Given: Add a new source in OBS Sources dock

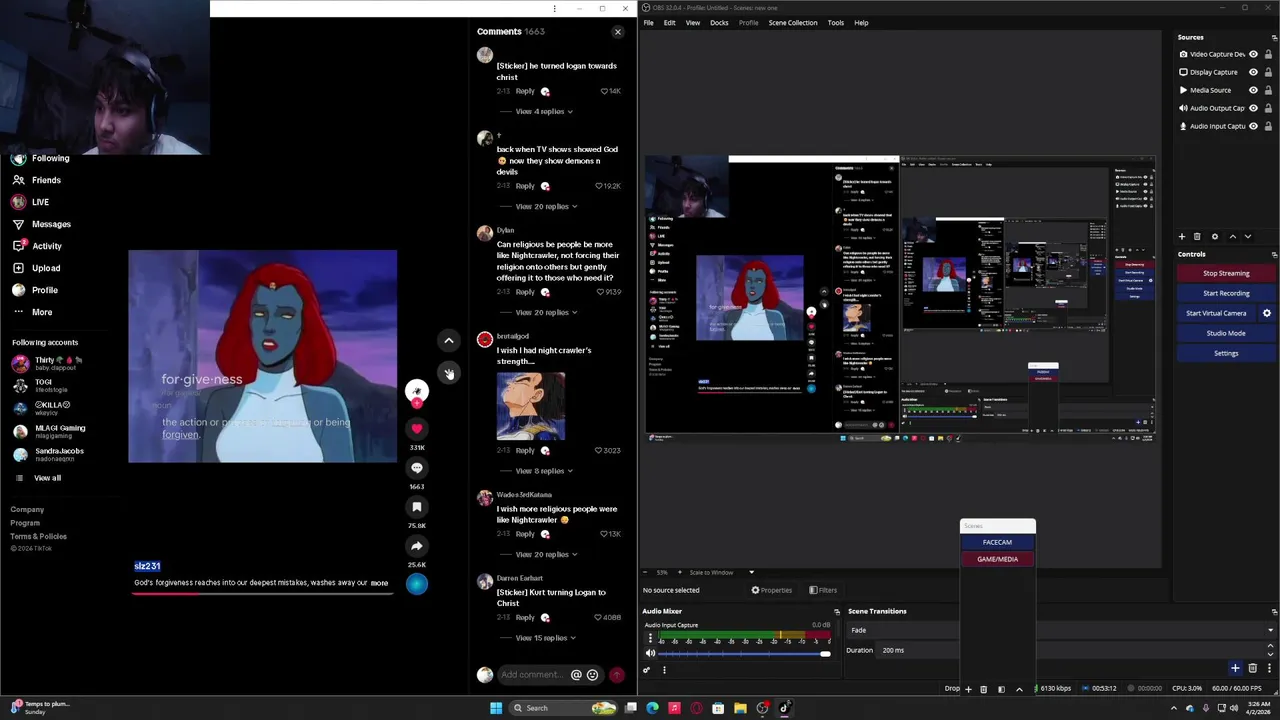Looking at the screenshot, I should [x=1182, y=237].
